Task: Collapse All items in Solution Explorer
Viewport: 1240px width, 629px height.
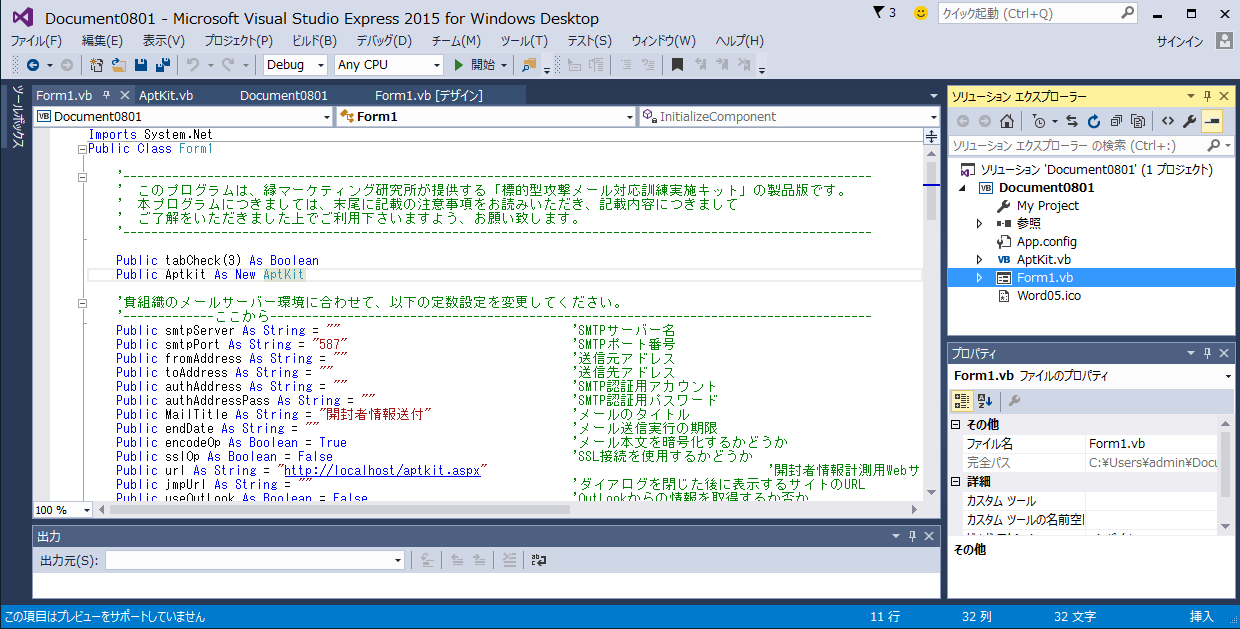Action: [1116, 121]
